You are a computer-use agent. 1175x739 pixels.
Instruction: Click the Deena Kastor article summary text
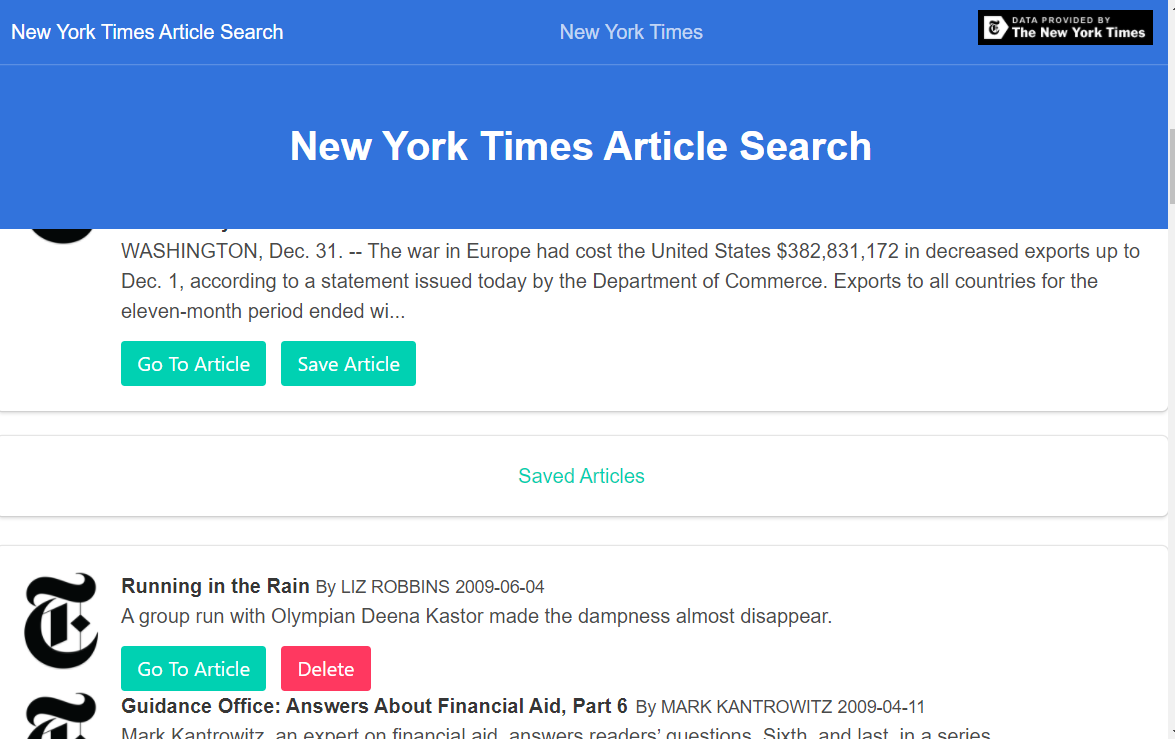click(477, 616)
